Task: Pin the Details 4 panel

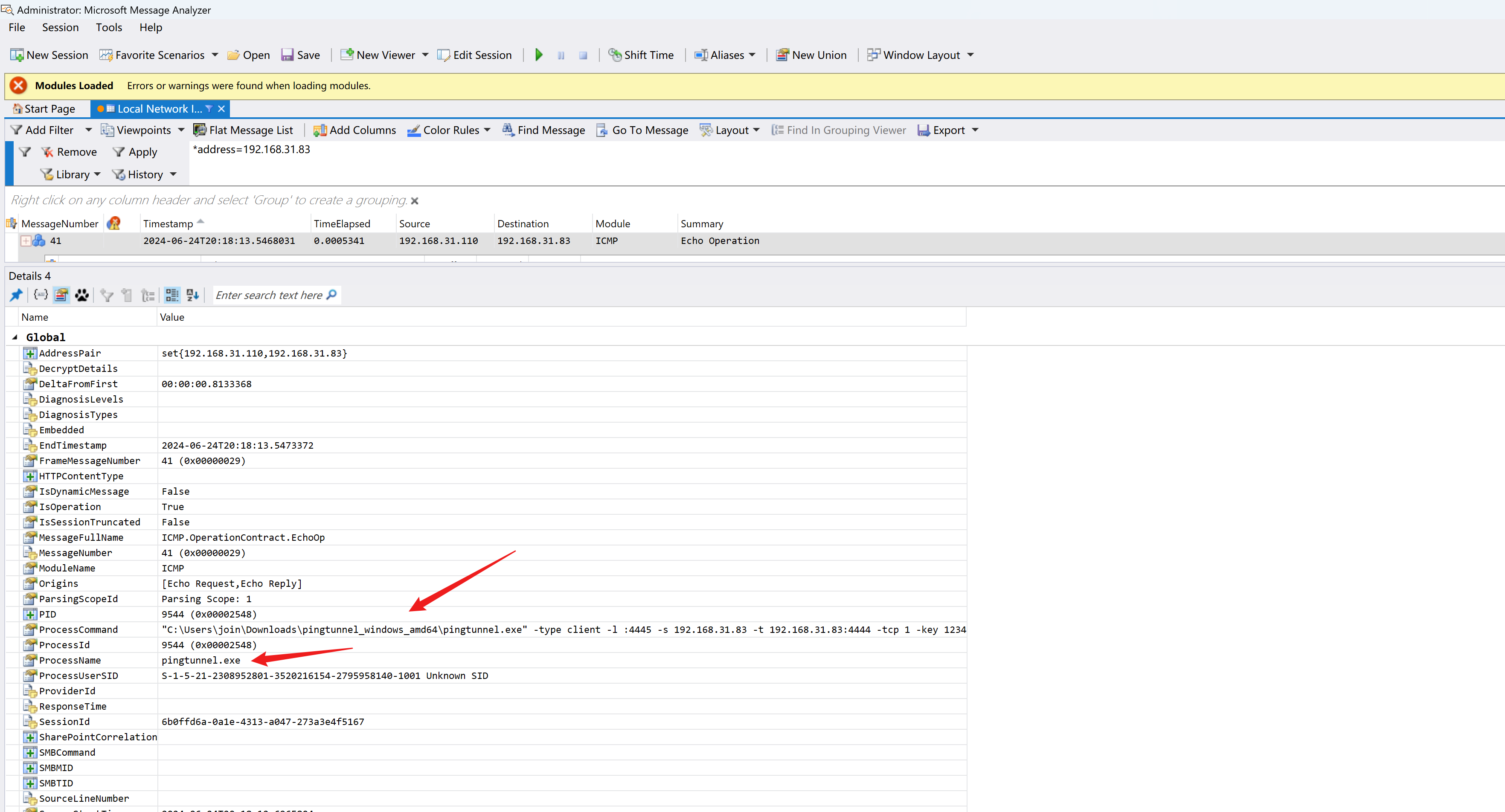Action: pos(16,295)
